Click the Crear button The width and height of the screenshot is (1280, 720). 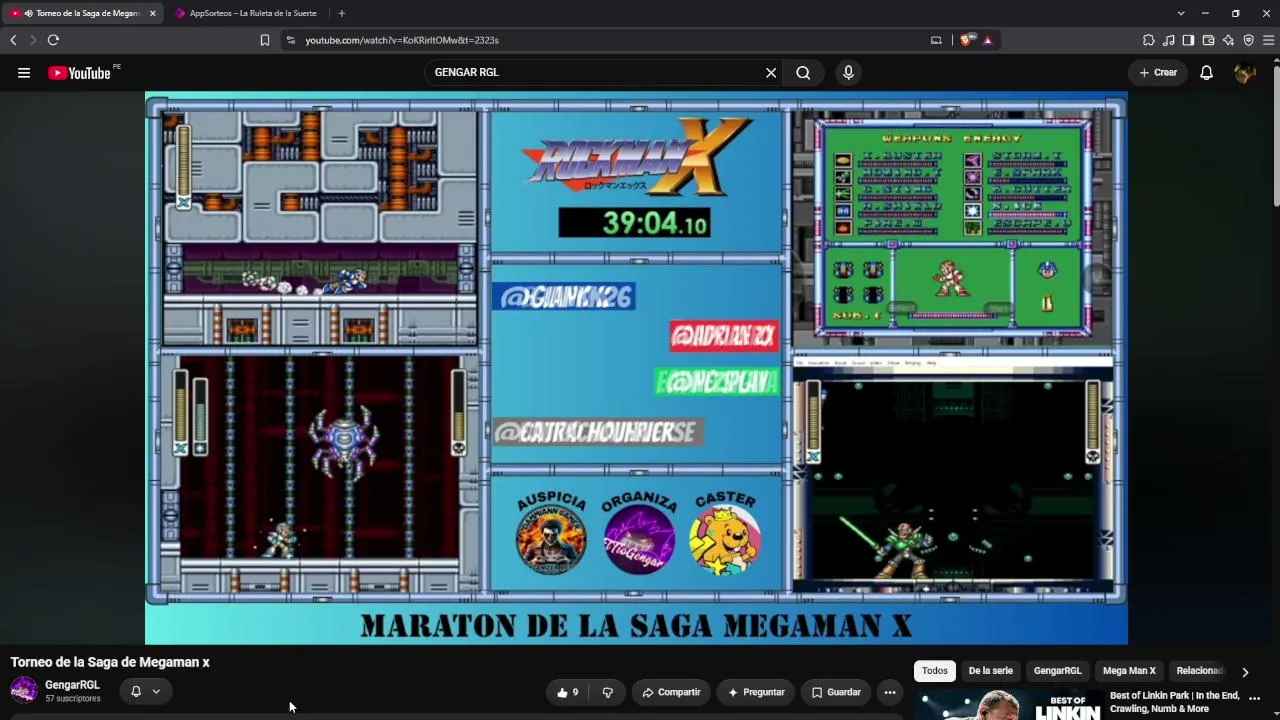[1159, 73]
